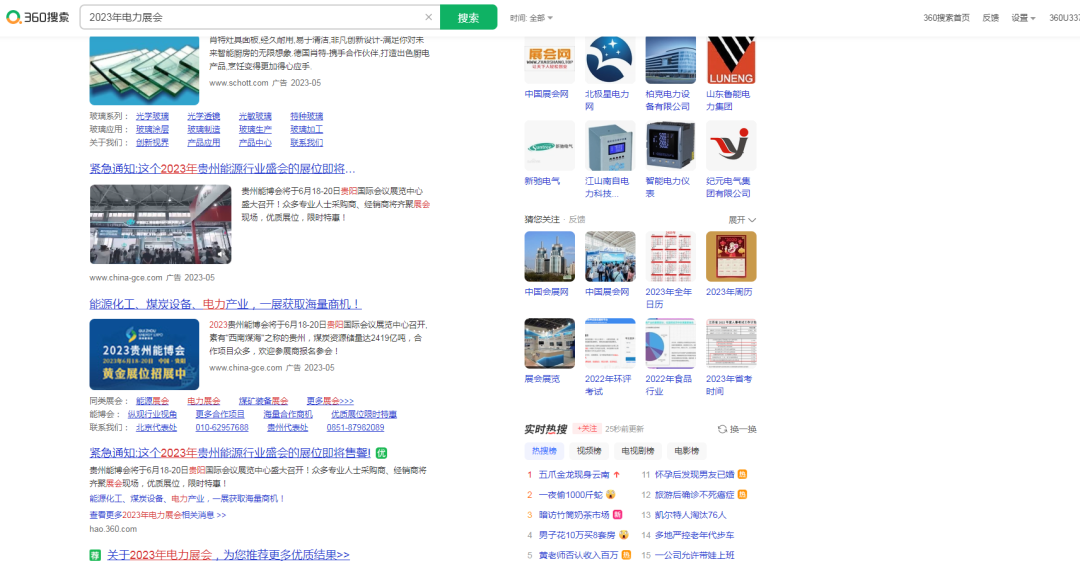Screen dimensions: 1080x564
Task: Click the green 搜索 button
Action: click(x=468, y=17)
